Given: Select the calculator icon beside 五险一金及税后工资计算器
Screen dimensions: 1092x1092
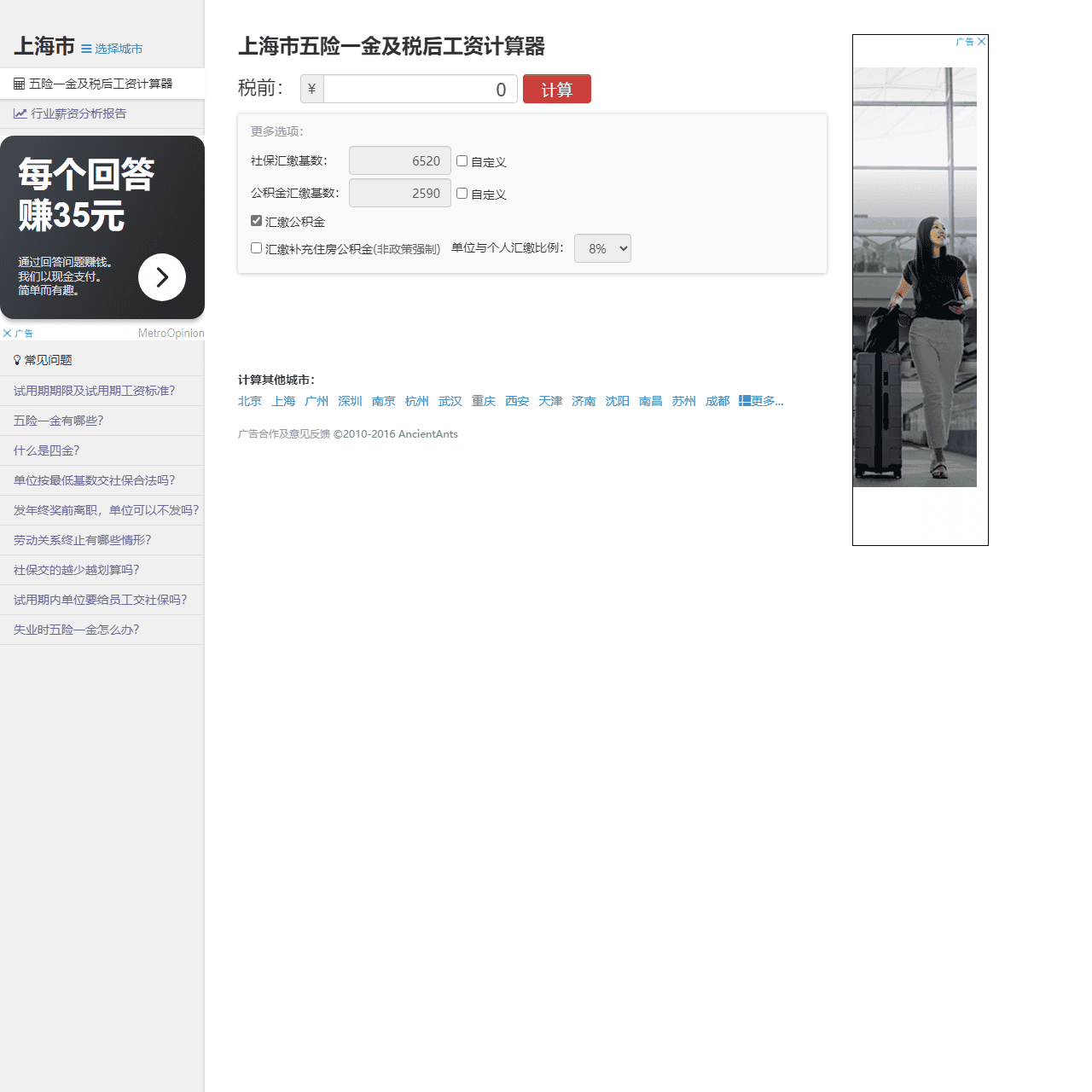Looking at the screenshot, I should point(19,83).
